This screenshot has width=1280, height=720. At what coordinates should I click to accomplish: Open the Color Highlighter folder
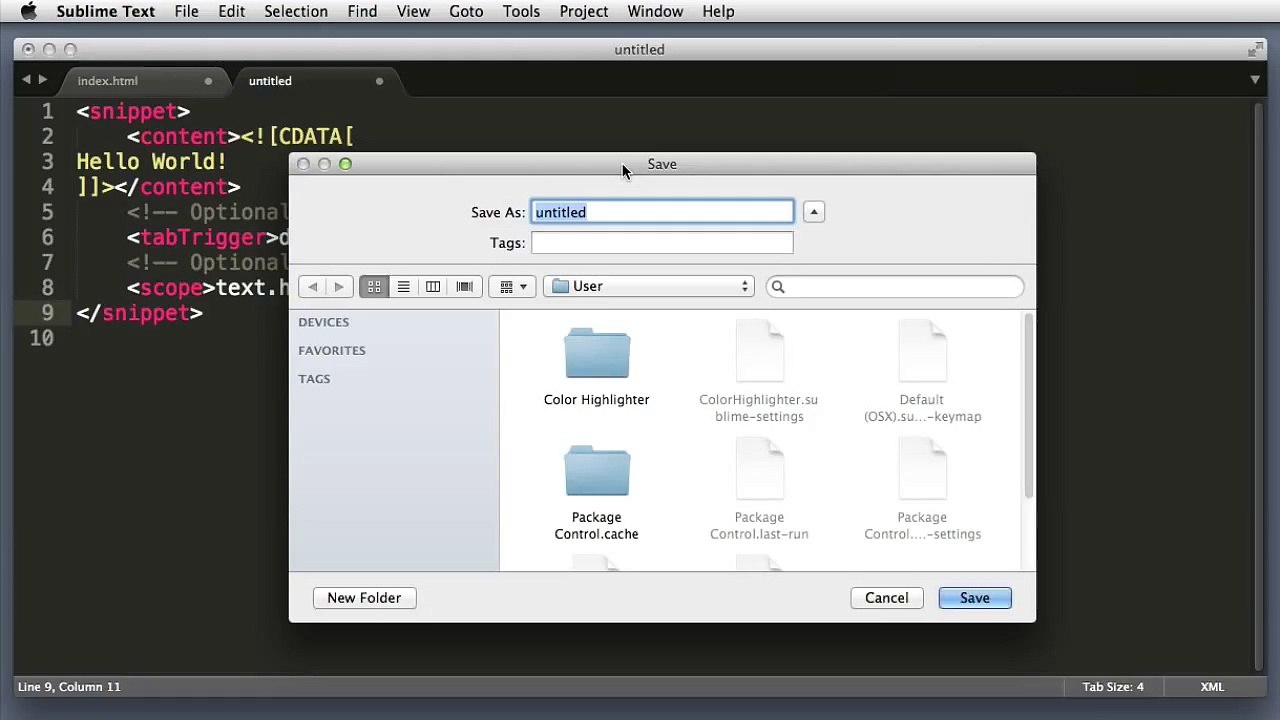tap(597, 366)
